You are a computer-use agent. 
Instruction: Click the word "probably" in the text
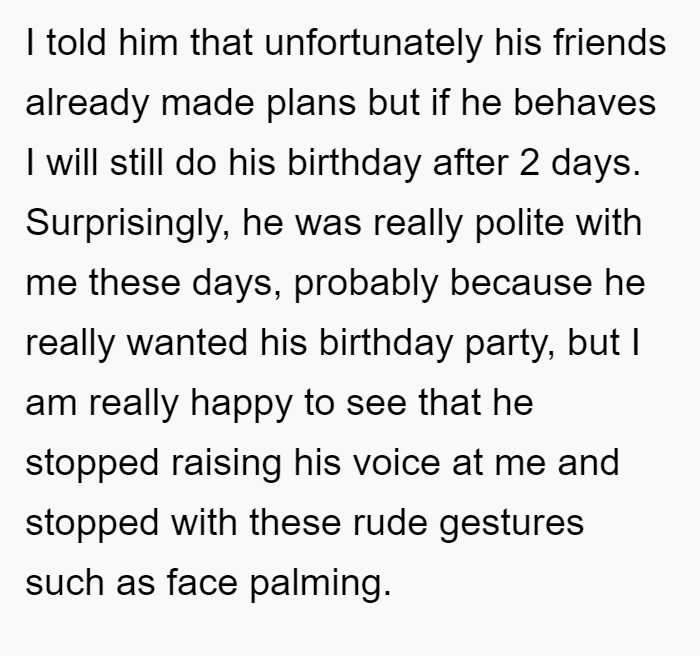(x=366, y=283)
